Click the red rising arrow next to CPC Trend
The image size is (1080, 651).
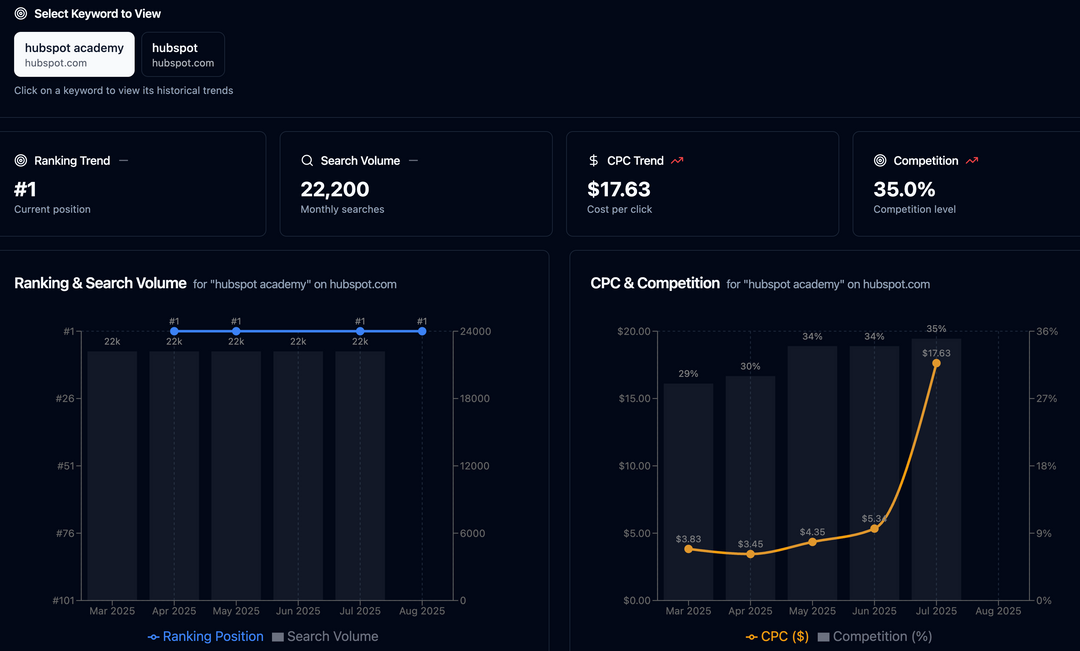[677, 161]
